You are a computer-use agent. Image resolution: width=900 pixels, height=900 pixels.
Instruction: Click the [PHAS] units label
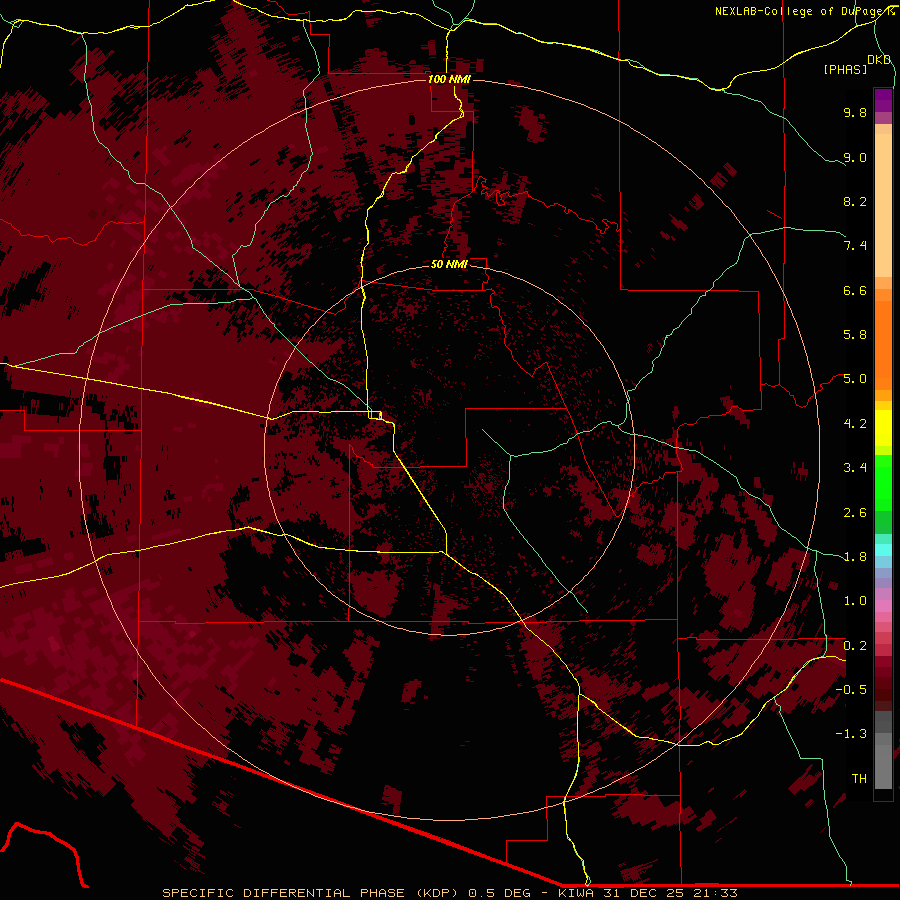(x=845, y=70)
